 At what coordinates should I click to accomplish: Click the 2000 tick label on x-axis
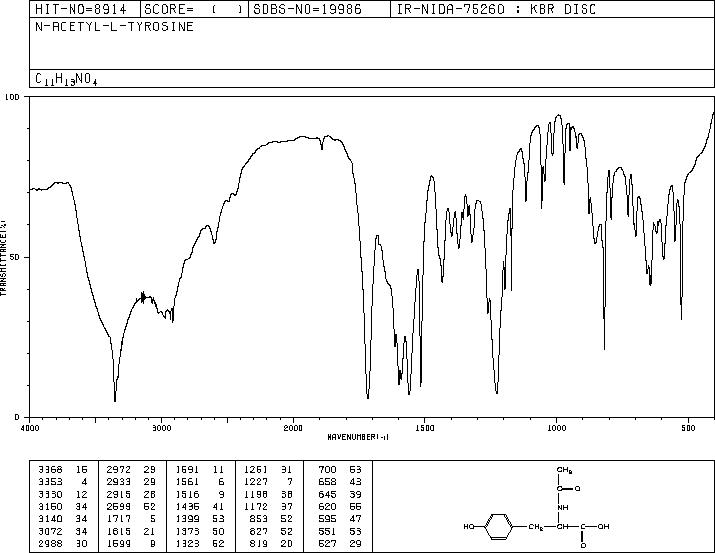tap(293, 428)
